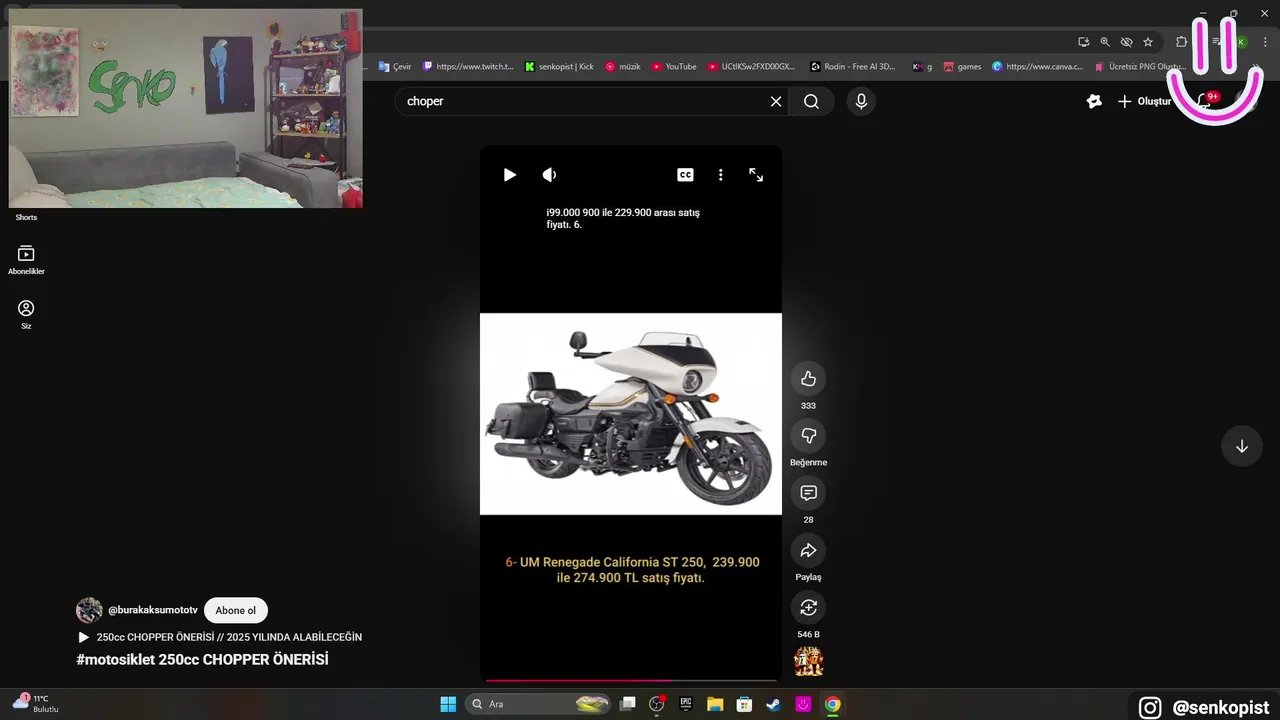Toggle closed captions on the short
This screenshot has width=1280, height=720.
(685, 175)
